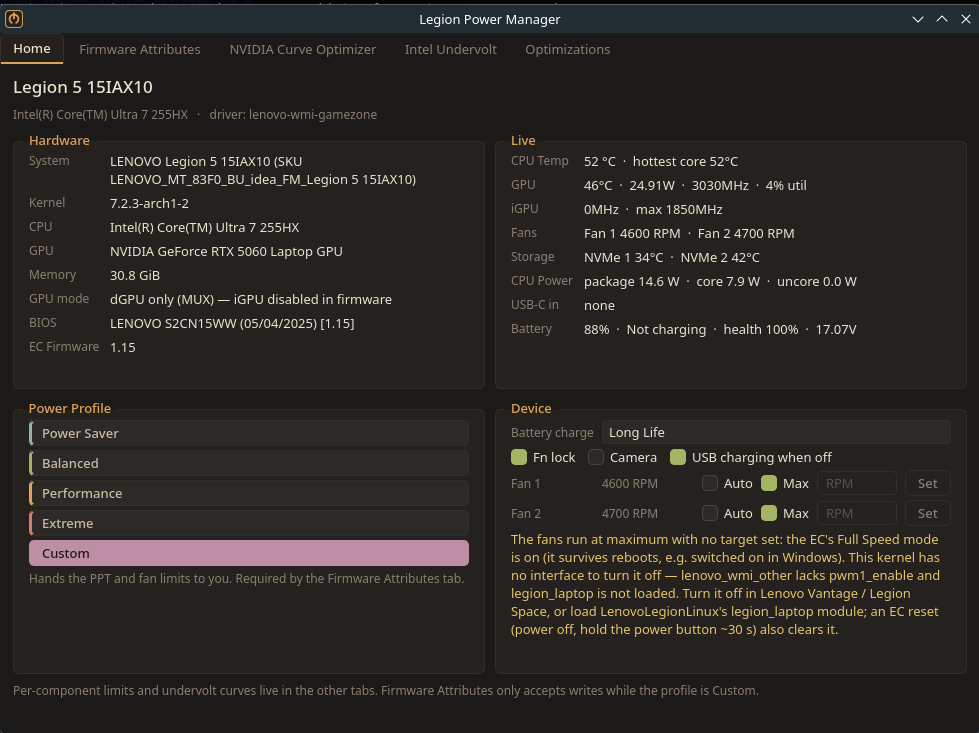Screen dimensions: 979x733
Task: Click the kernel version 7.2.3-arch1-2
Action: click(x=149, y=204)
